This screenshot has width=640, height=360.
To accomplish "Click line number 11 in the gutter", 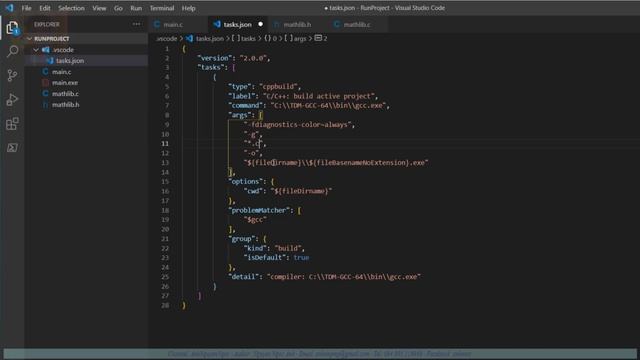I will tap(165, 143).
